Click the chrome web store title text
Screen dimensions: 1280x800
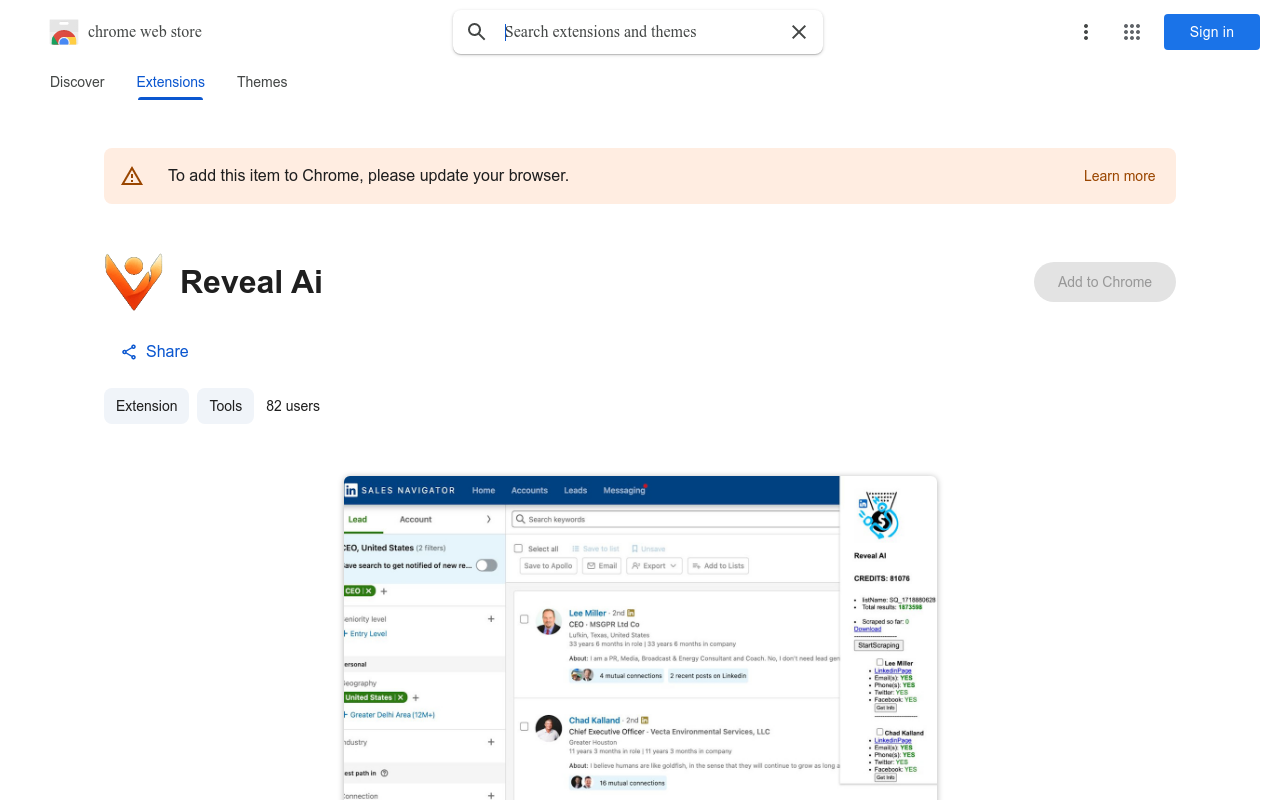click(x=145, y=32)
